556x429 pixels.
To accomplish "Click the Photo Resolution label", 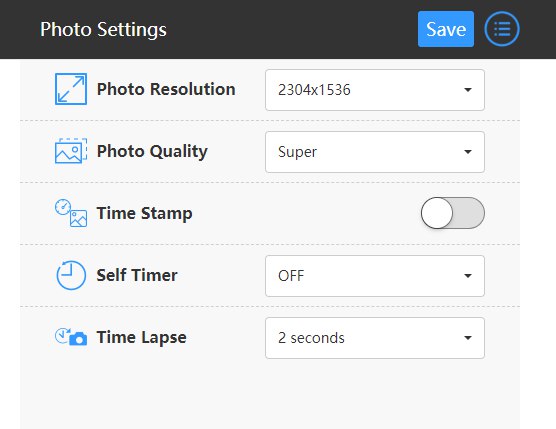I will (166, 89).
